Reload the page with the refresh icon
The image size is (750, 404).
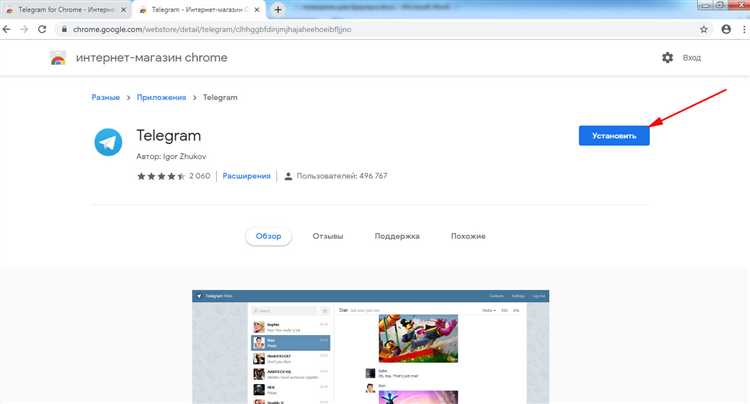[42, 29]
